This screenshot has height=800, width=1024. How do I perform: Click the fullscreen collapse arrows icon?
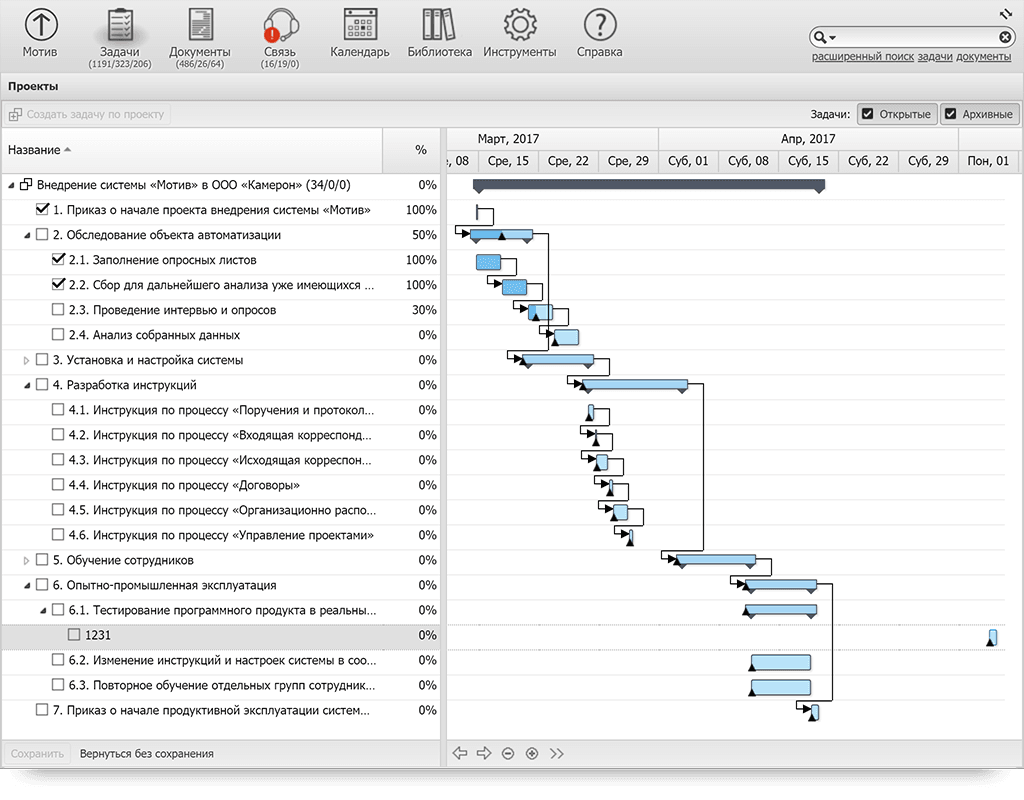[x=1006, y=13]
